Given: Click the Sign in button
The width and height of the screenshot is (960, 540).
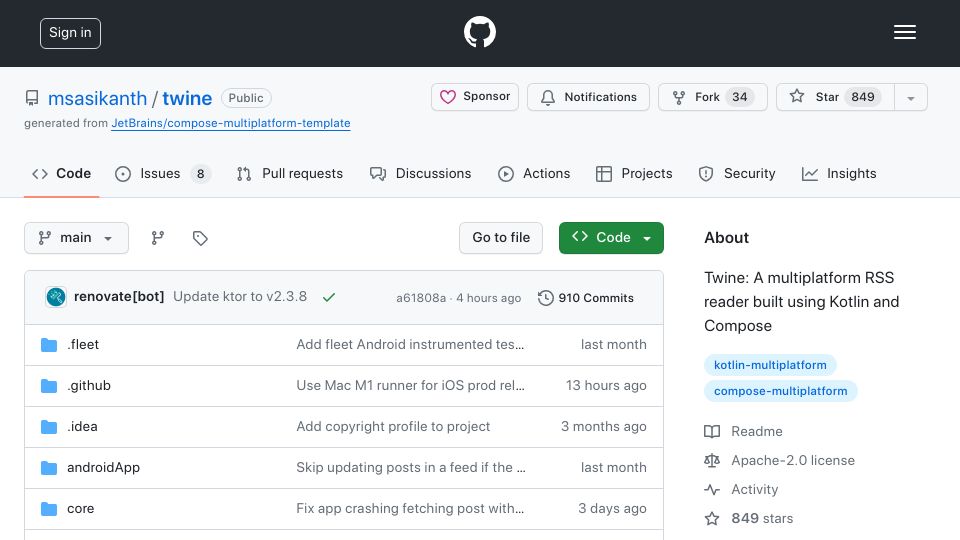Looking at the screenshot, I should coord(70,33).
